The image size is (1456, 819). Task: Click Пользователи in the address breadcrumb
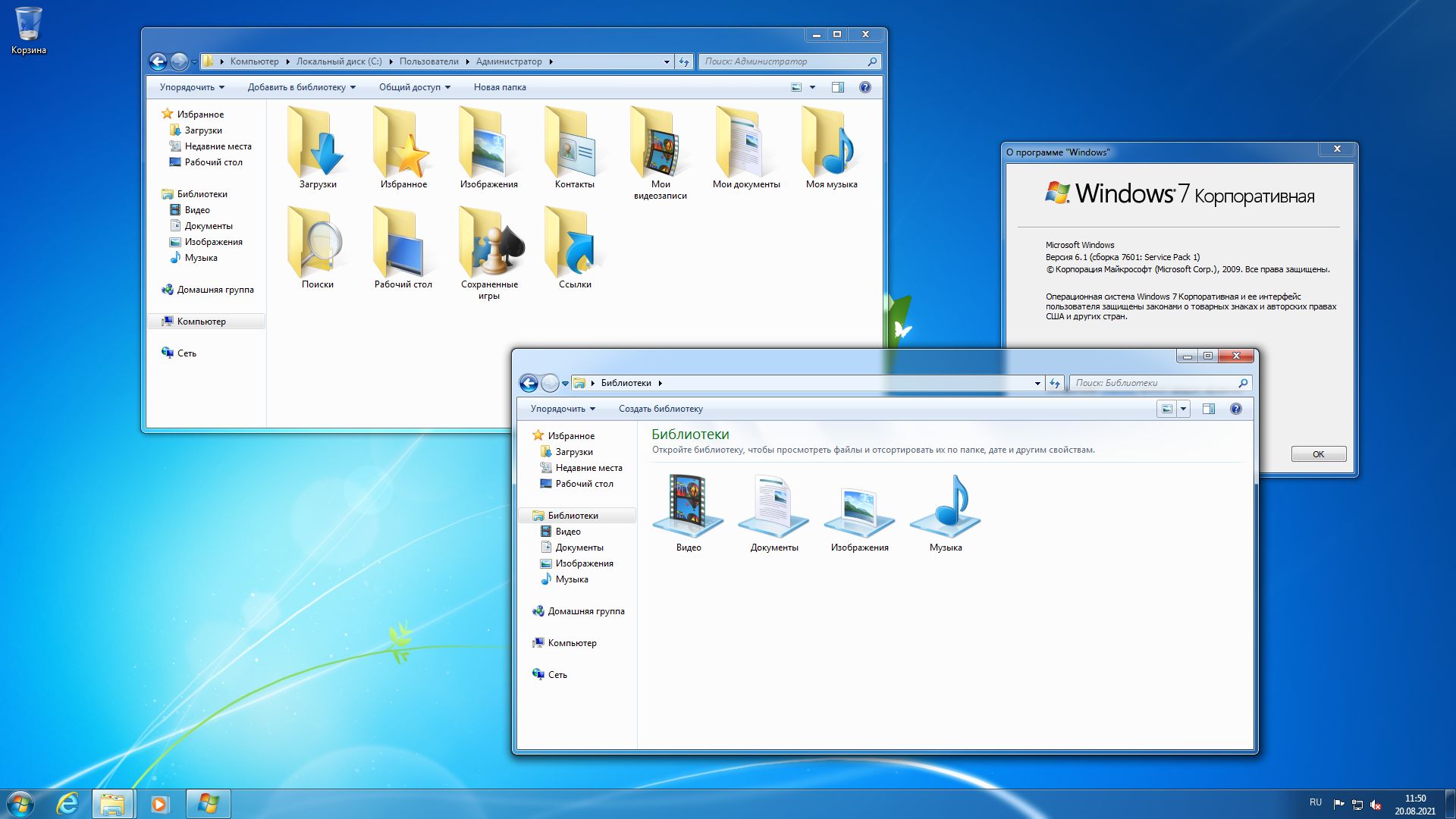coord(428,61)
